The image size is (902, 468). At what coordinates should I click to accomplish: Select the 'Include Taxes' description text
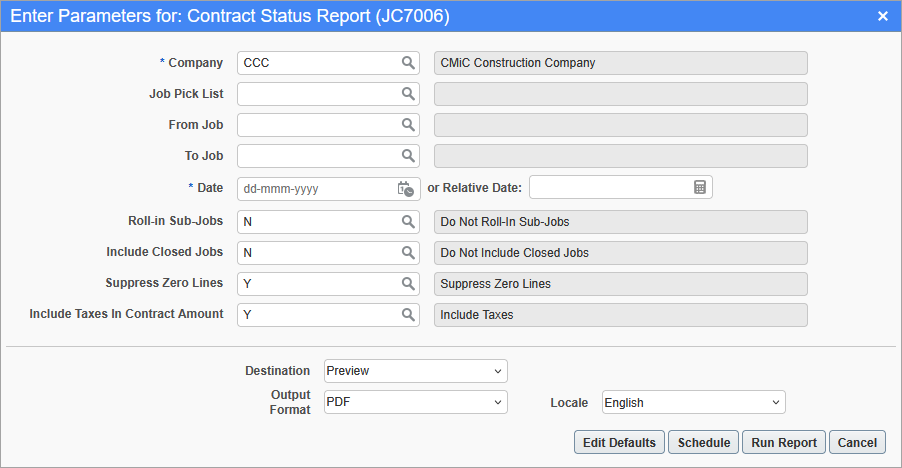point(477,315)
